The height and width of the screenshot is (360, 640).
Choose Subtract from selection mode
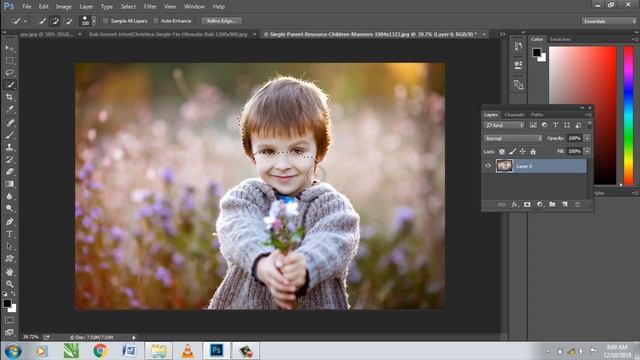pyautogui.click(x=69, y=21)
